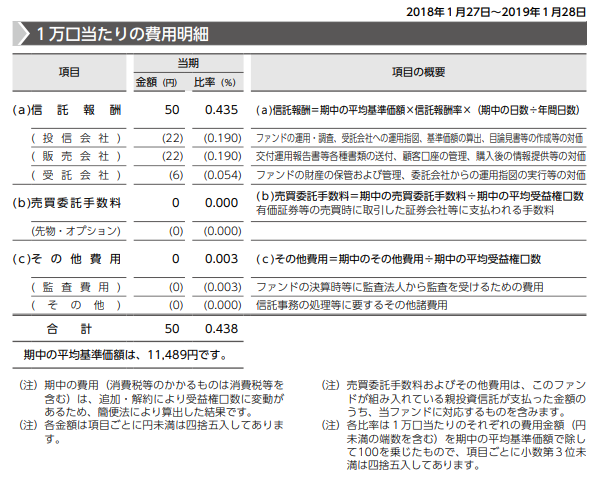
Task: Click the (0.003) ratio in 監査費用 row
Action: click(222, 287)
